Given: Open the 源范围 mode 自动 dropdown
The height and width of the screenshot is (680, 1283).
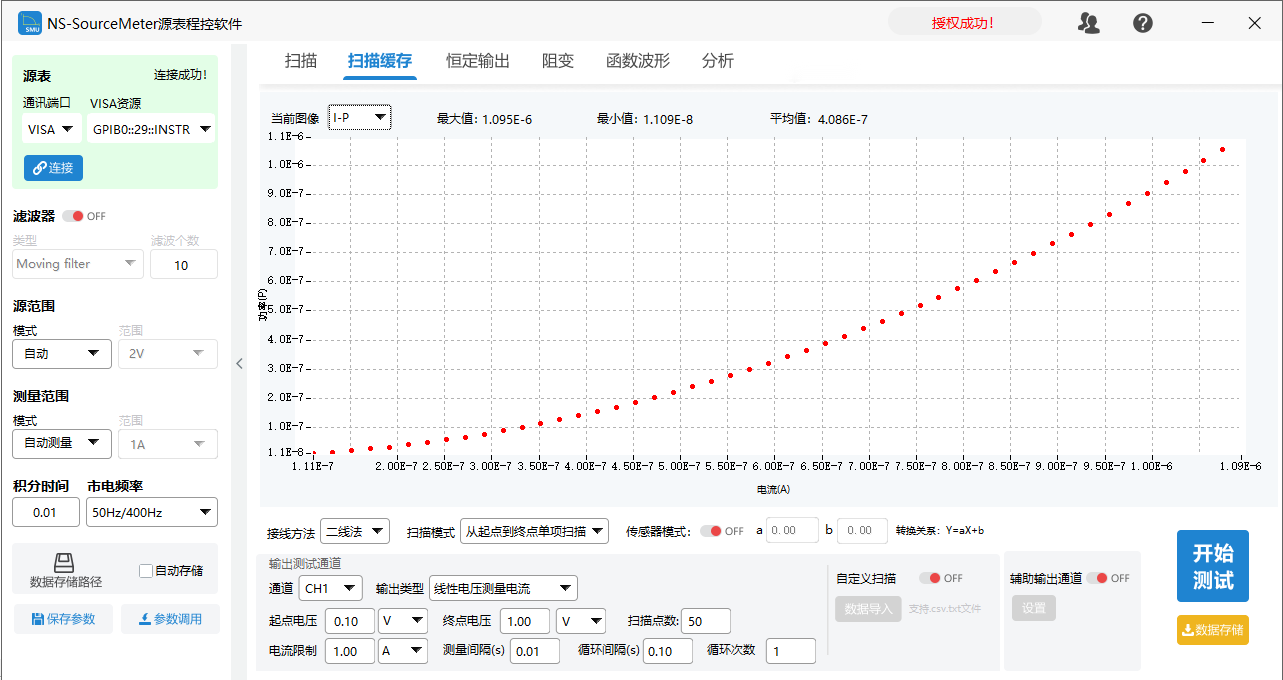Looking at the screenshot, I should click(x=61, y=353).
